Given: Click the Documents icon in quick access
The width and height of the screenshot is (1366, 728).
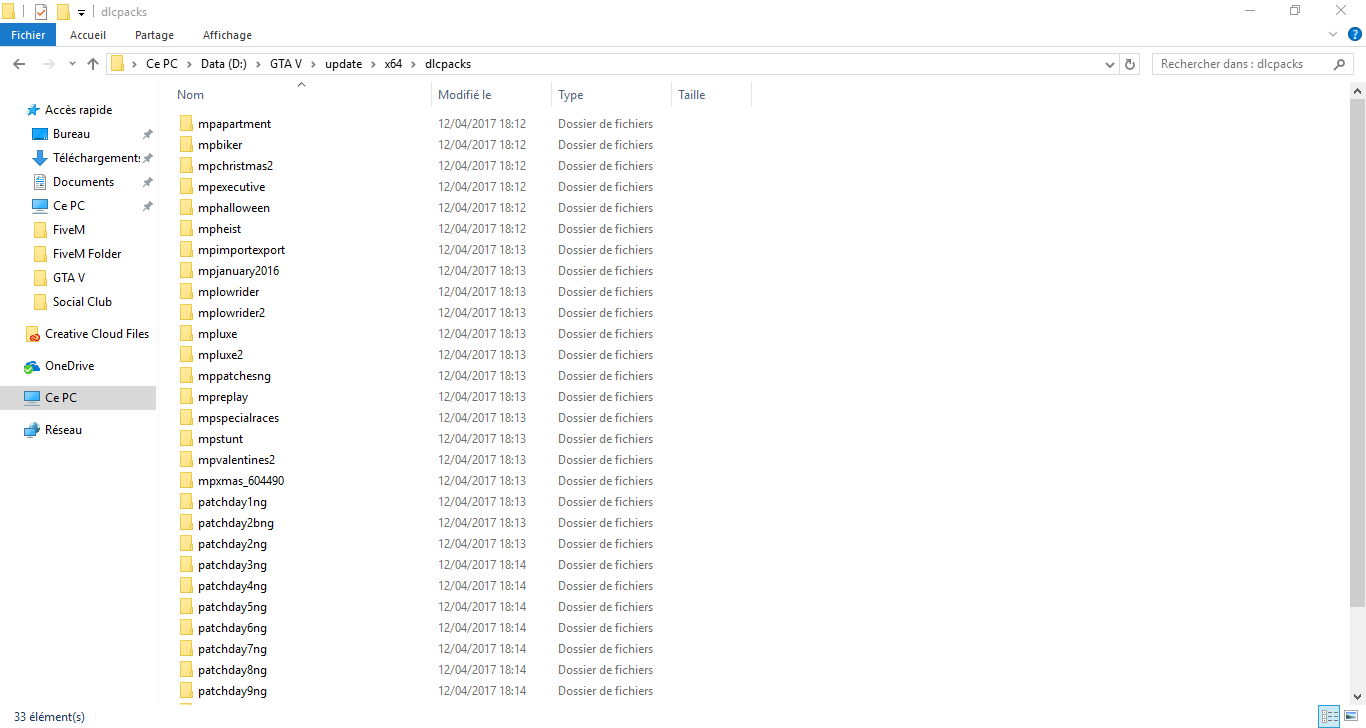Looking at the screenshot, I should tap(40, 182).
